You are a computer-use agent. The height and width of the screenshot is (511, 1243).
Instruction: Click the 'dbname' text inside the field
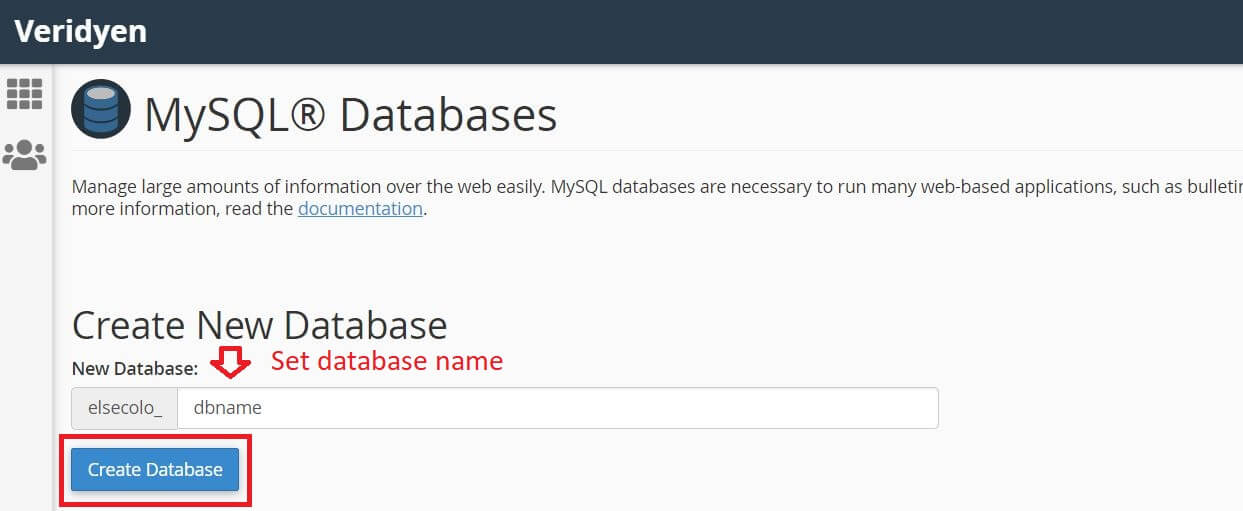pyautogui.click(x=221, y=408)
